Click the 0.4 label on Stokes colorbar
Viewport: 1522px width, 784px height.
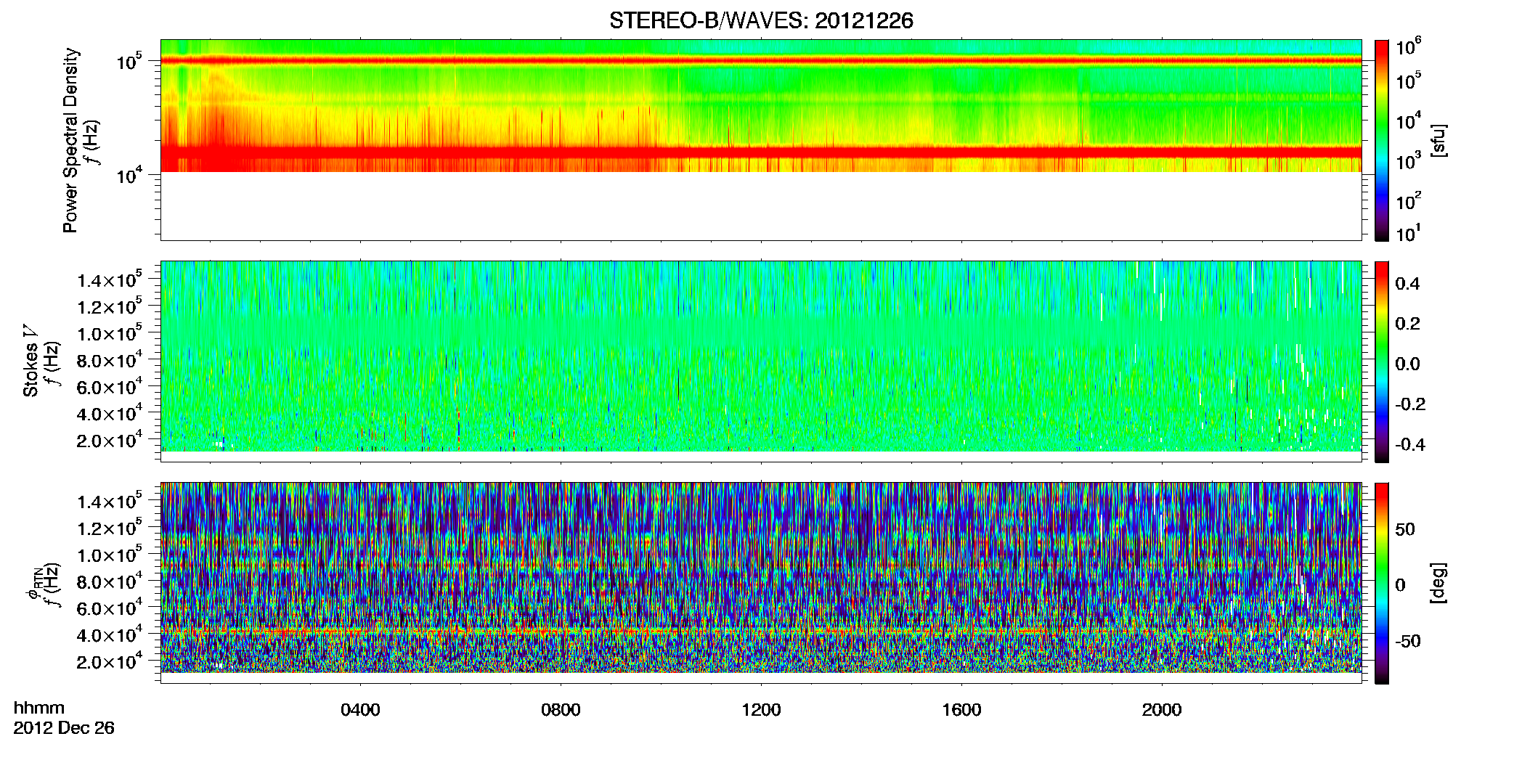[x=1407, y=284]
